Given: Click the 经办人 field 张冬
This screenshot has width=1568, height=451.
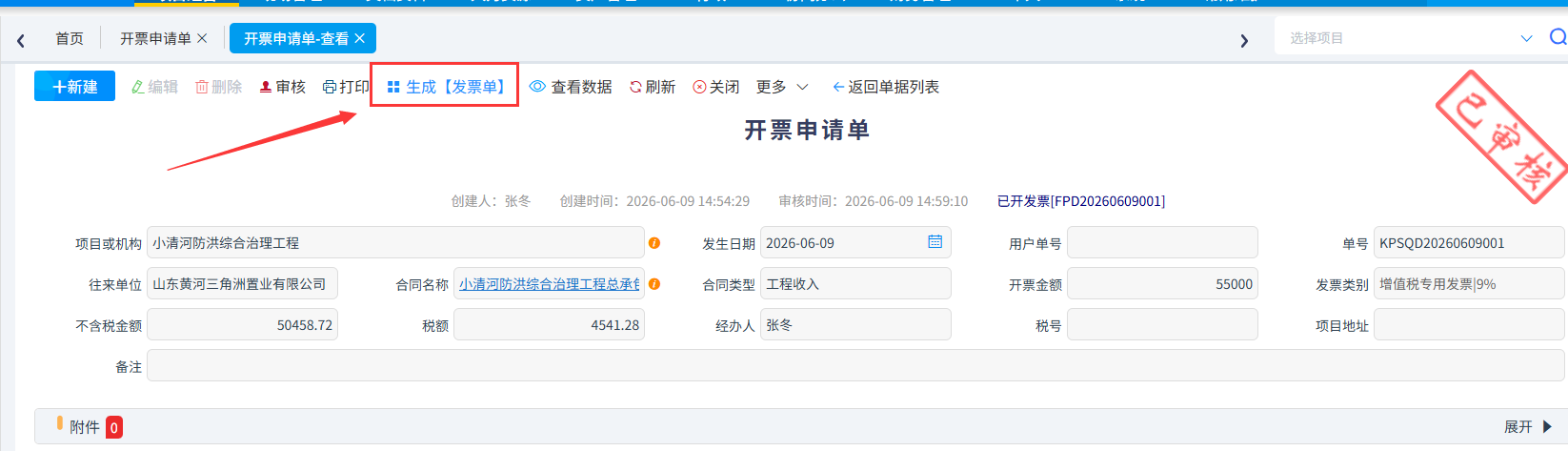Looking at the screenshot, I should tap(855, 325).
